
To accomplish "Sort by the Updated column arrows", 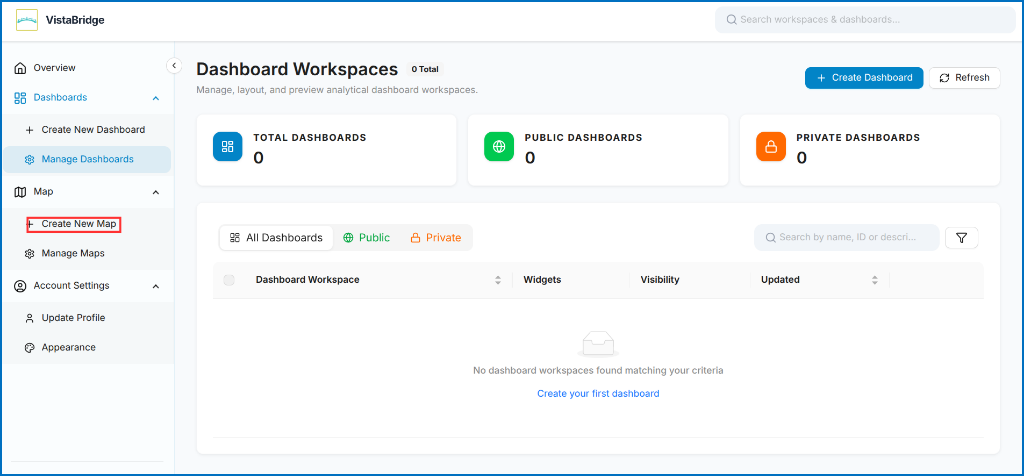I will (874, 280).
